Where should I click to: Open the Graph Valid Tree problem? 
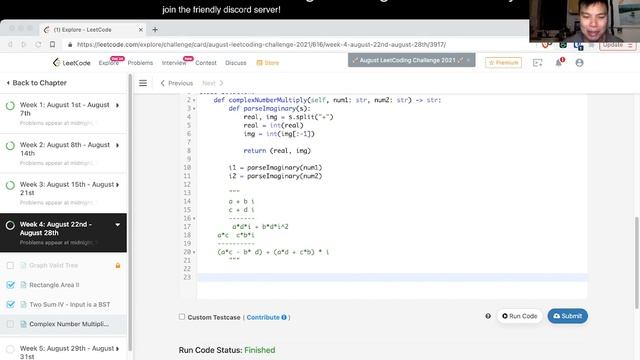click(53, 265)
